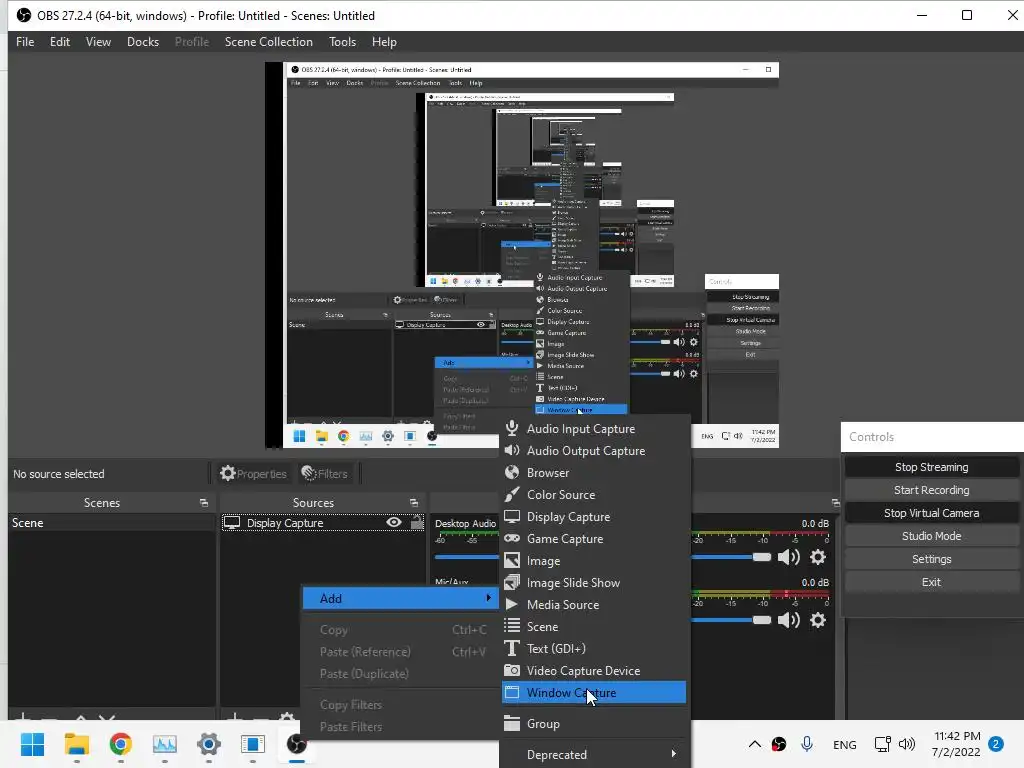This screenshot has height=768, width=1024.
Task: Open Desktop Audio gear settings
Action: pos(818,557)
